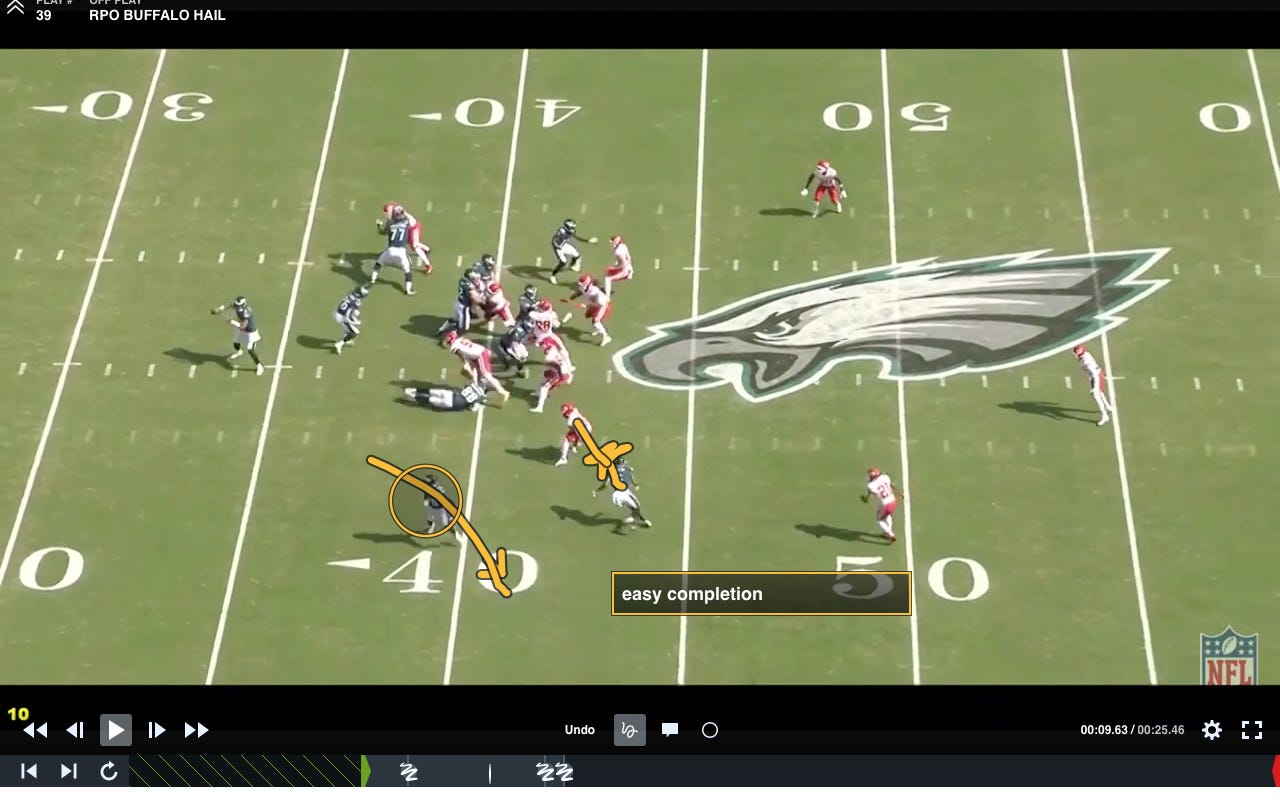Skip to the next clip

click(x=69, y=771)
